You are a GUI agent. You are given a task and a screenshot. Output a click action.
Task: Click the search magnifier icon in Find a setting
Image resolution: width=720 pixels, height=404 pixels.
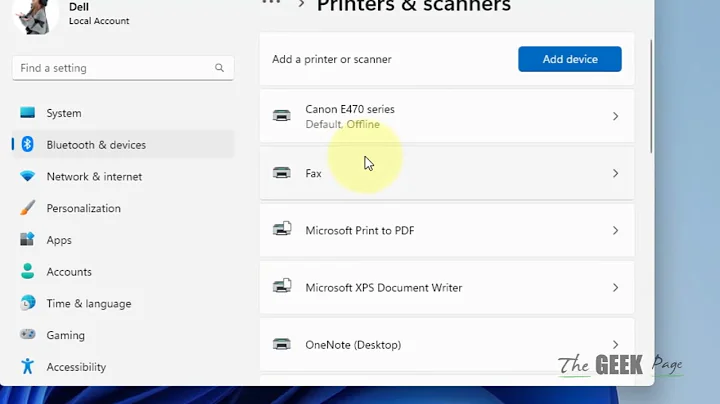click(219, 68)
